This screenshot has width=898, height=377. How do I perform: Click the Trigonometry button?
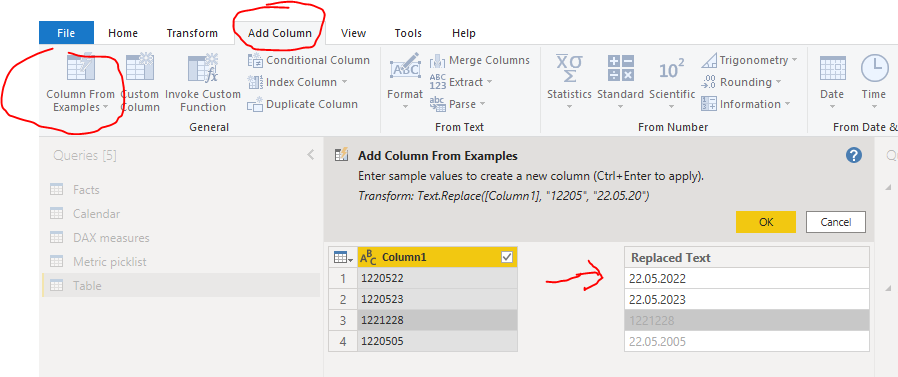tap(749, 60)
